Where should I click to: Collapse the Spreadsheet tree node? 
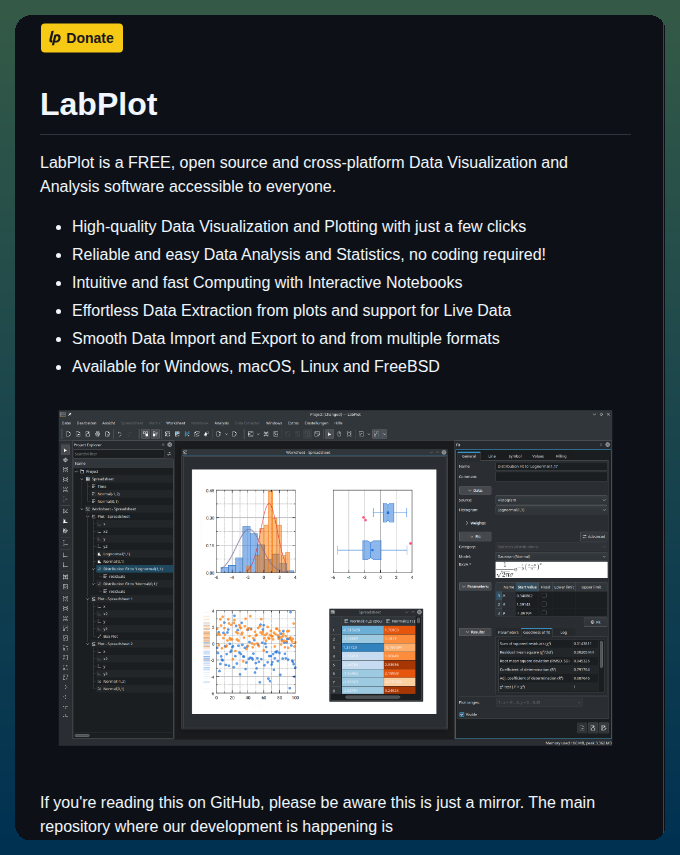click(x=82, y=479)
